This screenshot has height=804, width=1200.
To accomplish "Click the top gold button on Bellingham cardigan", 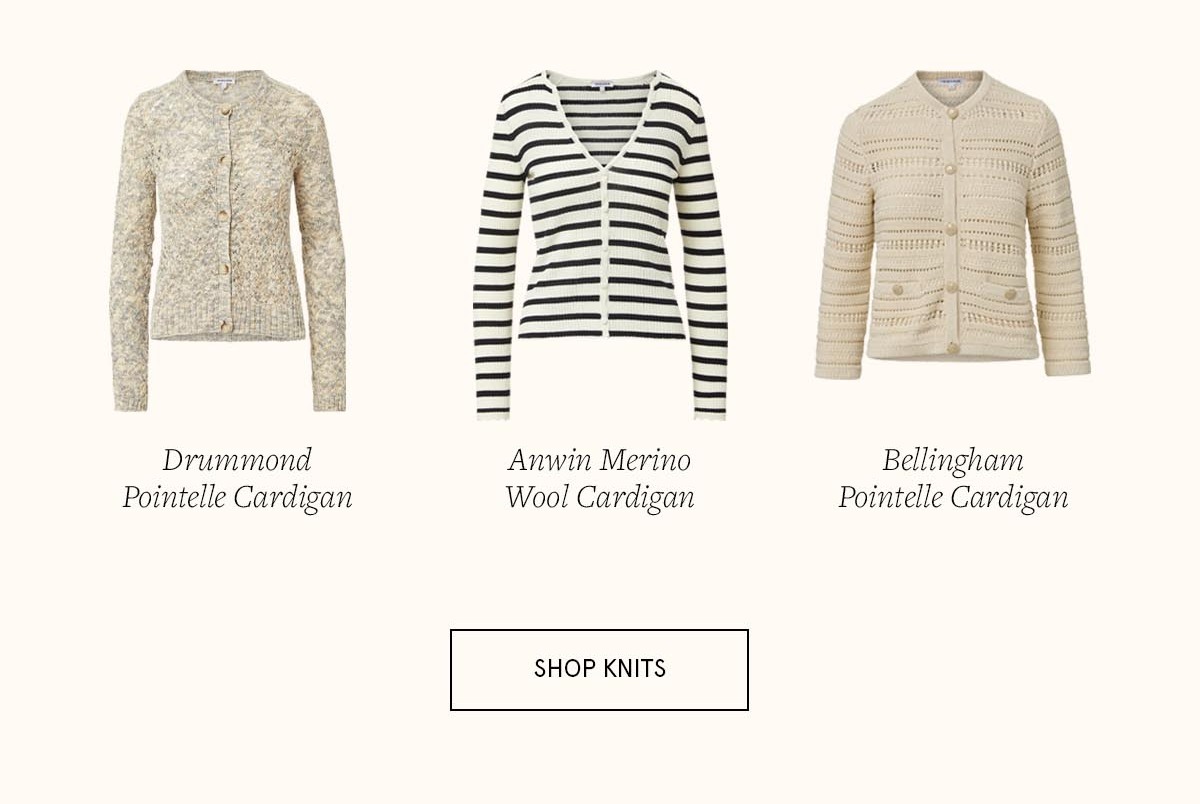I will click(x=953, y=114).
